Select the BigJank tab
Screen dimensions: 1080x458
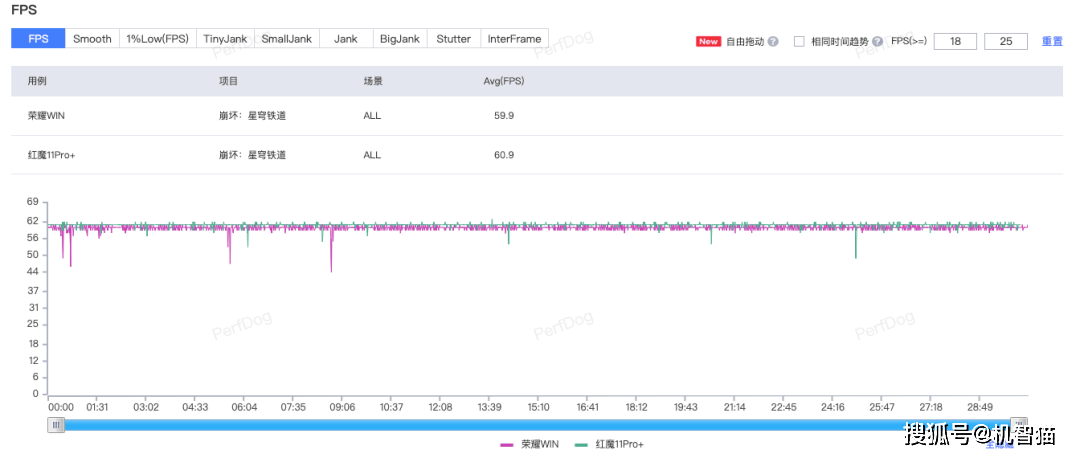point(400,39)
